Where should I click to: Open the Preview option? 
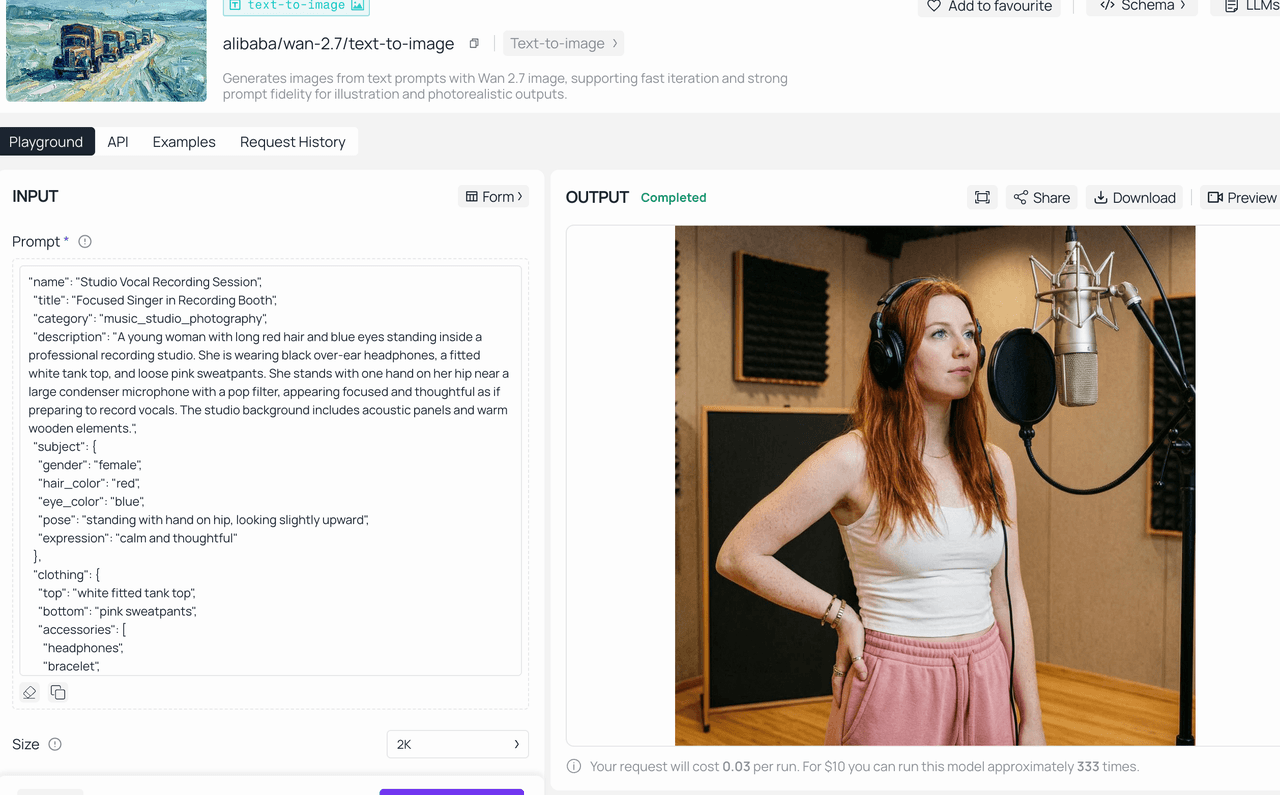(1241, 197)
